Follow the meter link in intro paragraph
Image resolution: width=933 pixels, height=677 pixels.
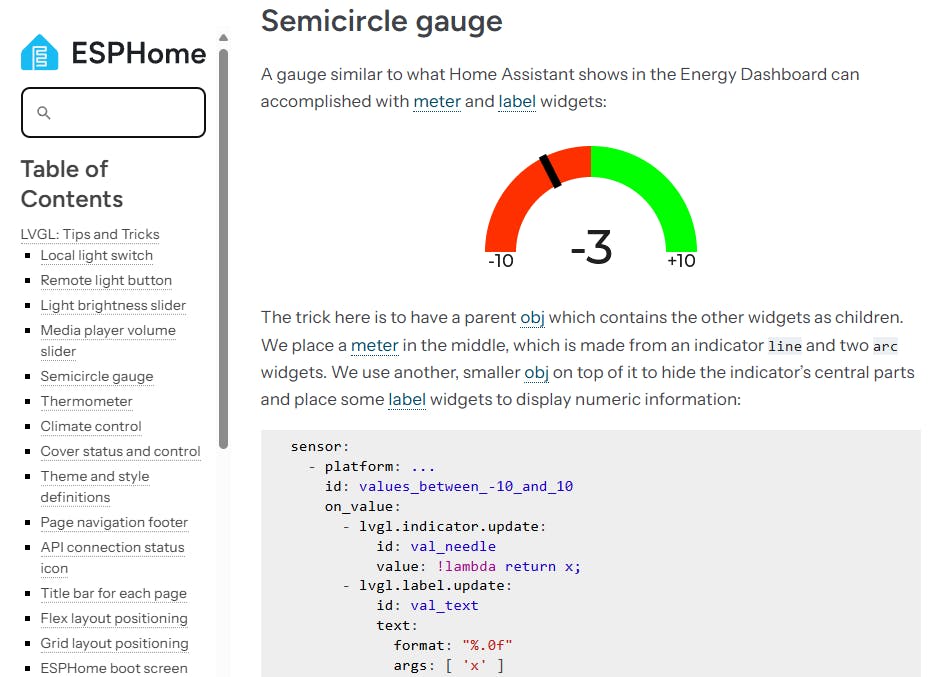[437, 101]
